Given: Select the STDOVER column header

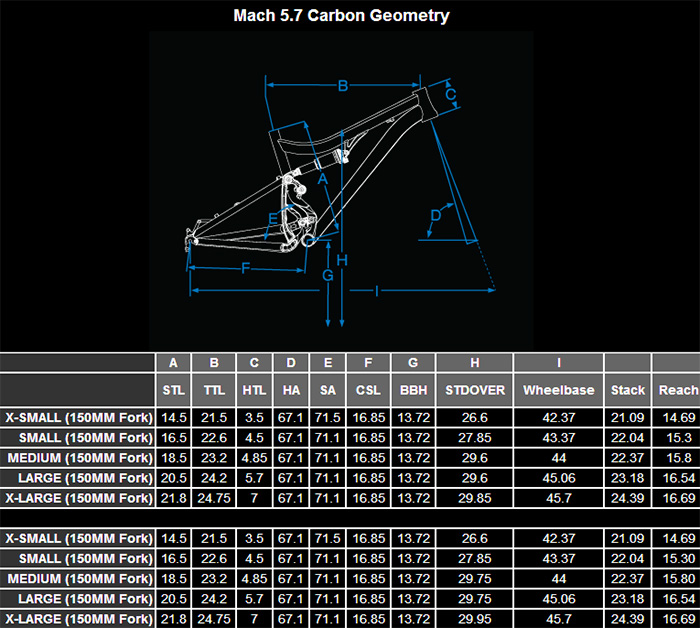Looking at the screenshot, I should (x=474, y=390).
